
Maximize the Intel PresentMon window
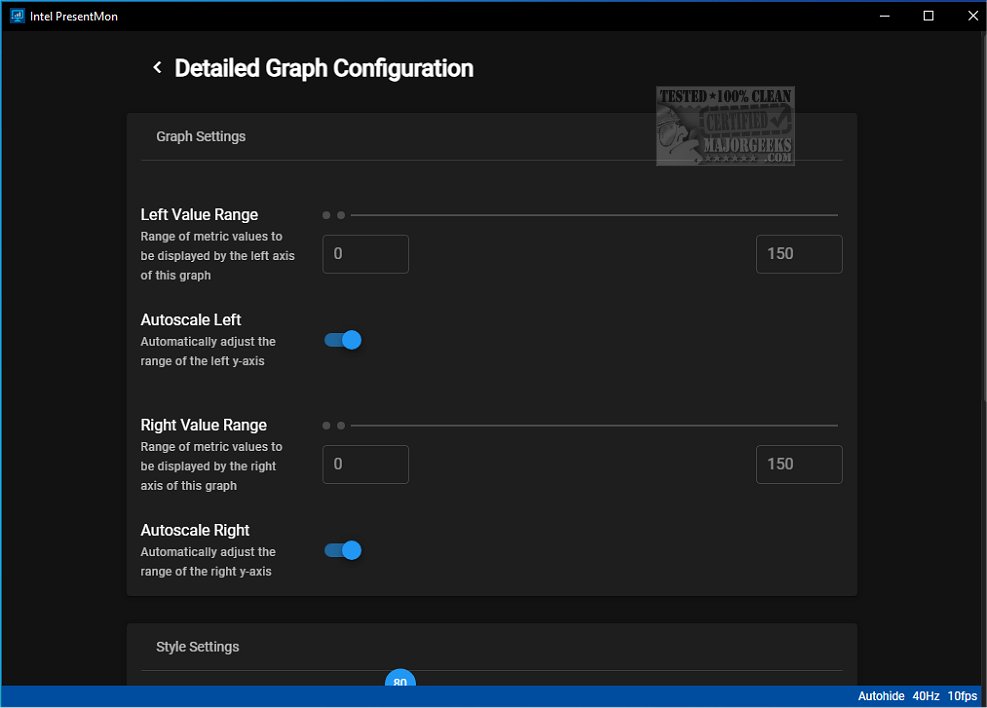coord(928,16)
